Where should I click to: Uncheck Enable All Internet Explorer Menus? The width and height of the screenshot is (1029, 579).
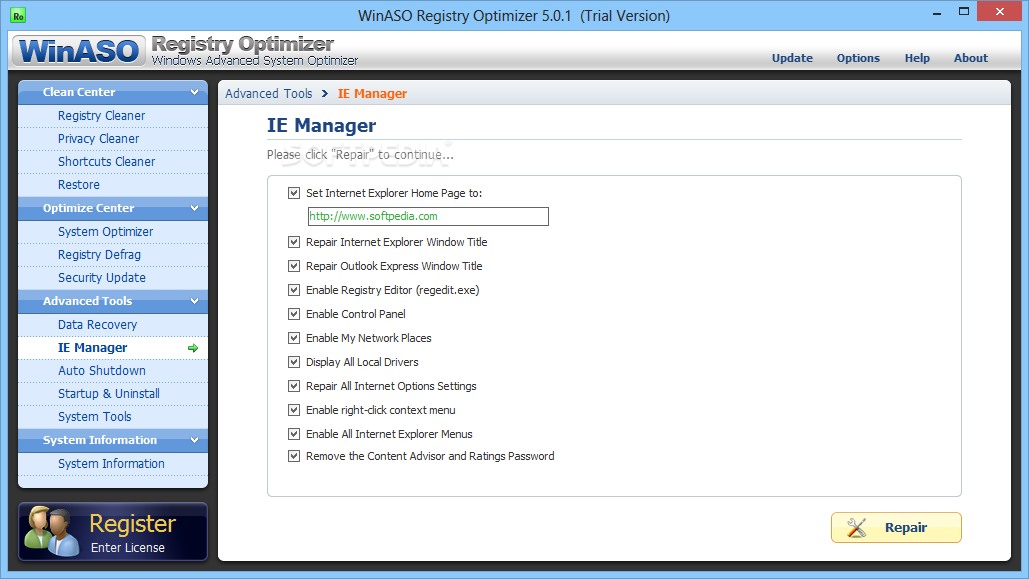[x=294, y=434]
